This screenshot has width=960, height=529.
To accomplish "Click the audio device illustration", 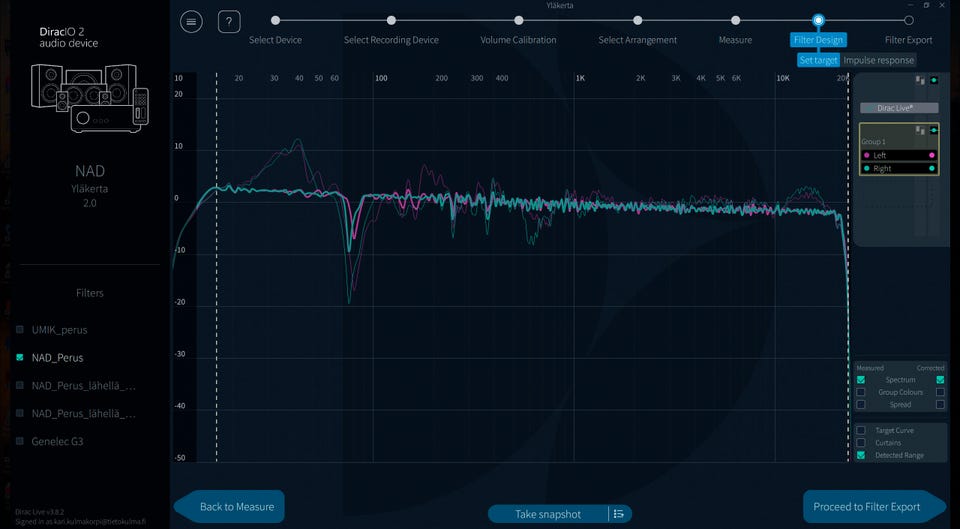I will [x=90, y=98].
